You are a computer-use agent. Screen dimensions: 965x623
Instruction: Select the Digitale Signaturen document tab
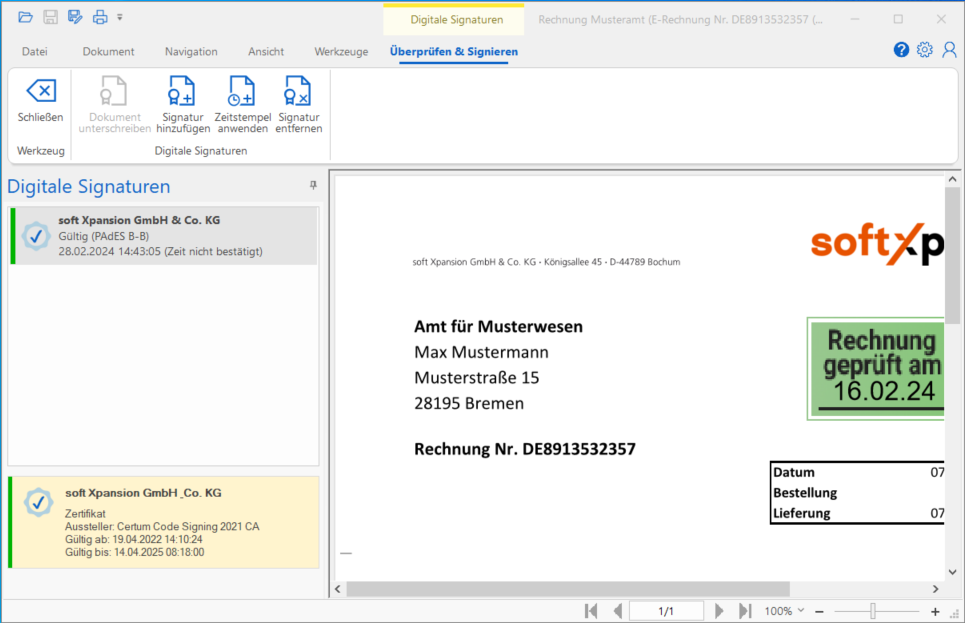pyautogui.click(x=455, y=19)
